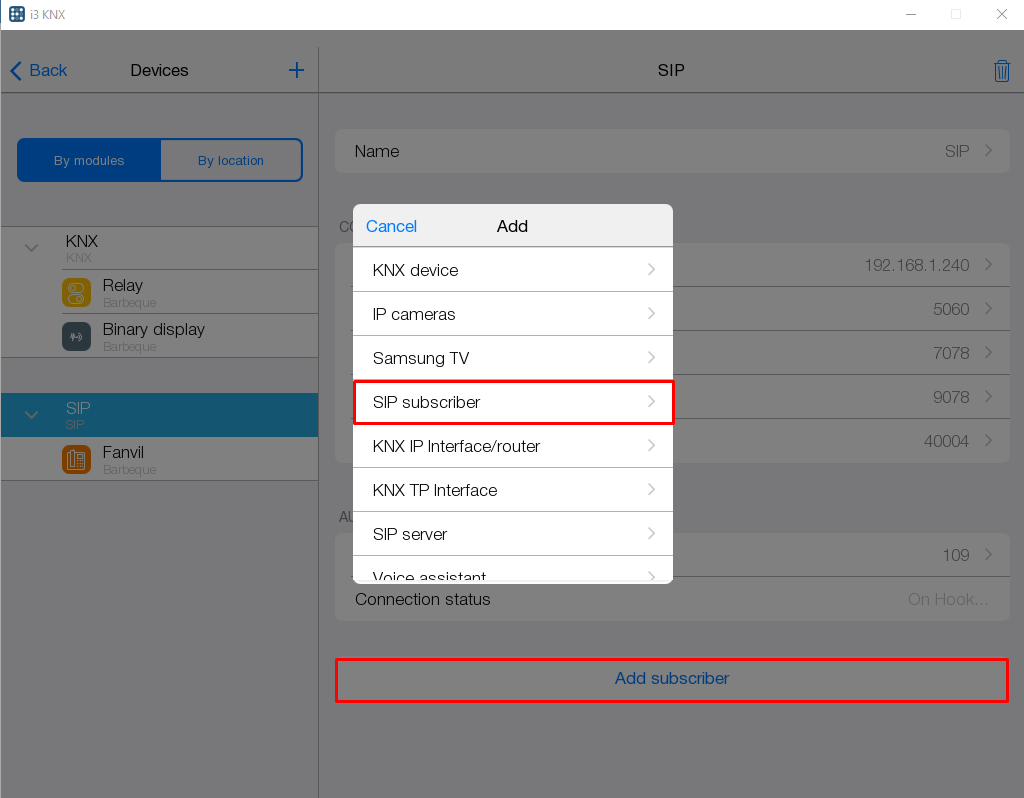Image resolution: width=1024 pixels, height=798 pixels.
Task: Select Samsung TV option
Action: 513,358
